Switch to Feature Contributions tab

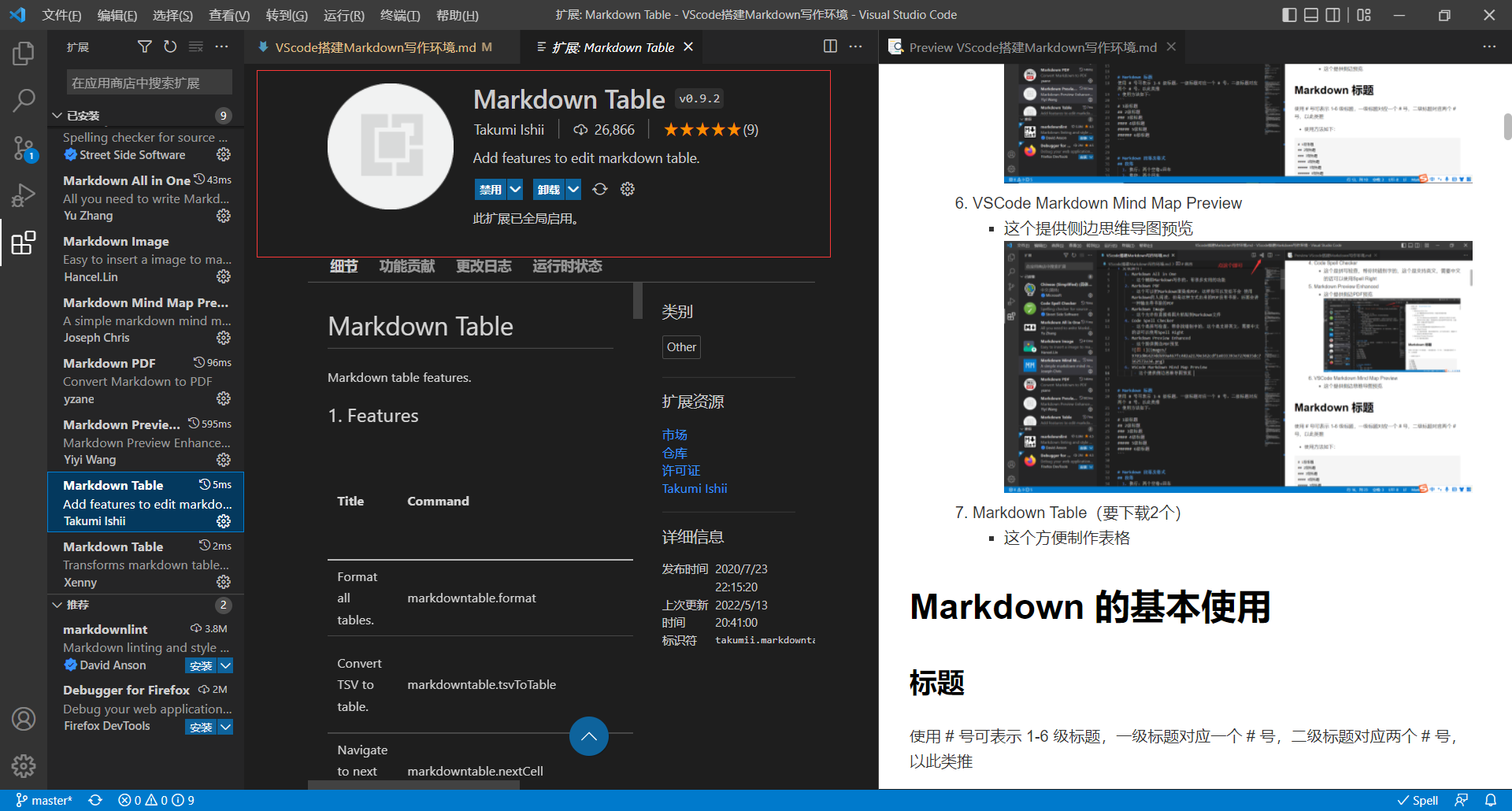pos(407,266)
